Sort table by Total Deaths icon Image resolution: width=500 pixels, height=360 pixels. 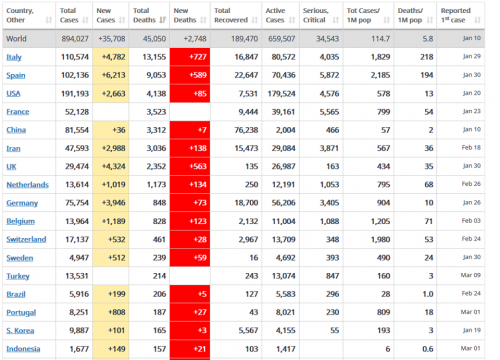coord(163,20)
